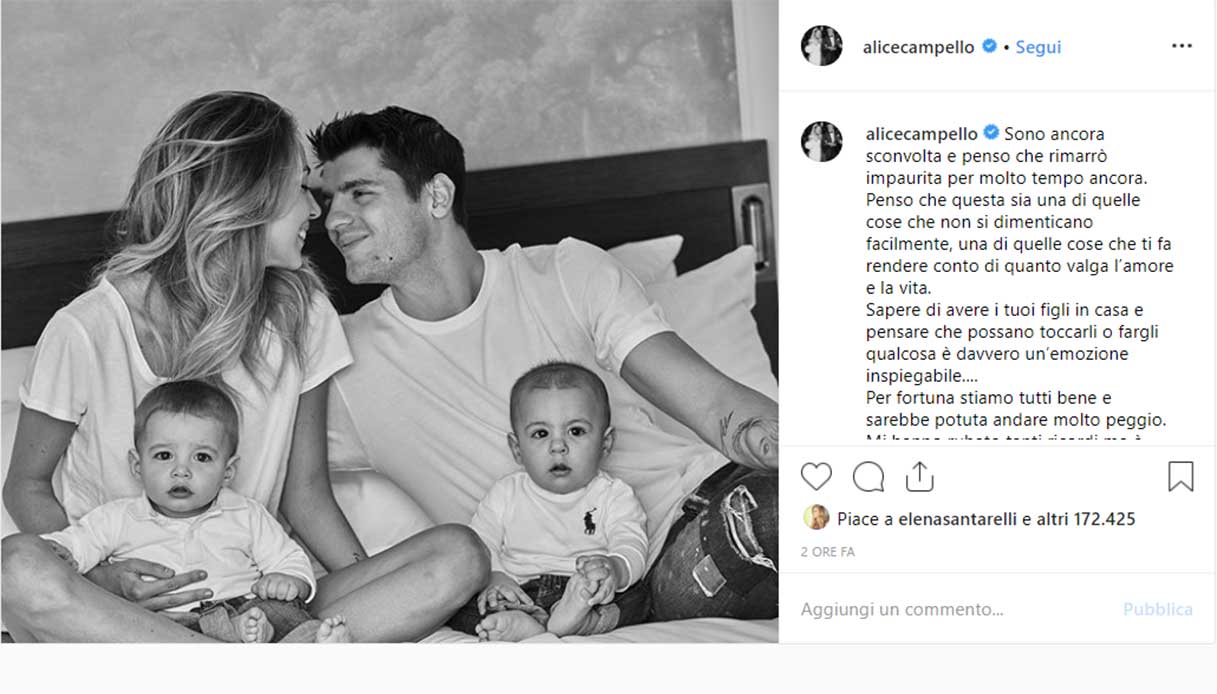Click the 2 ORE FA timestamp
Image resolution: width=1217 pixels, height=694 pixels.
point(827,552)
